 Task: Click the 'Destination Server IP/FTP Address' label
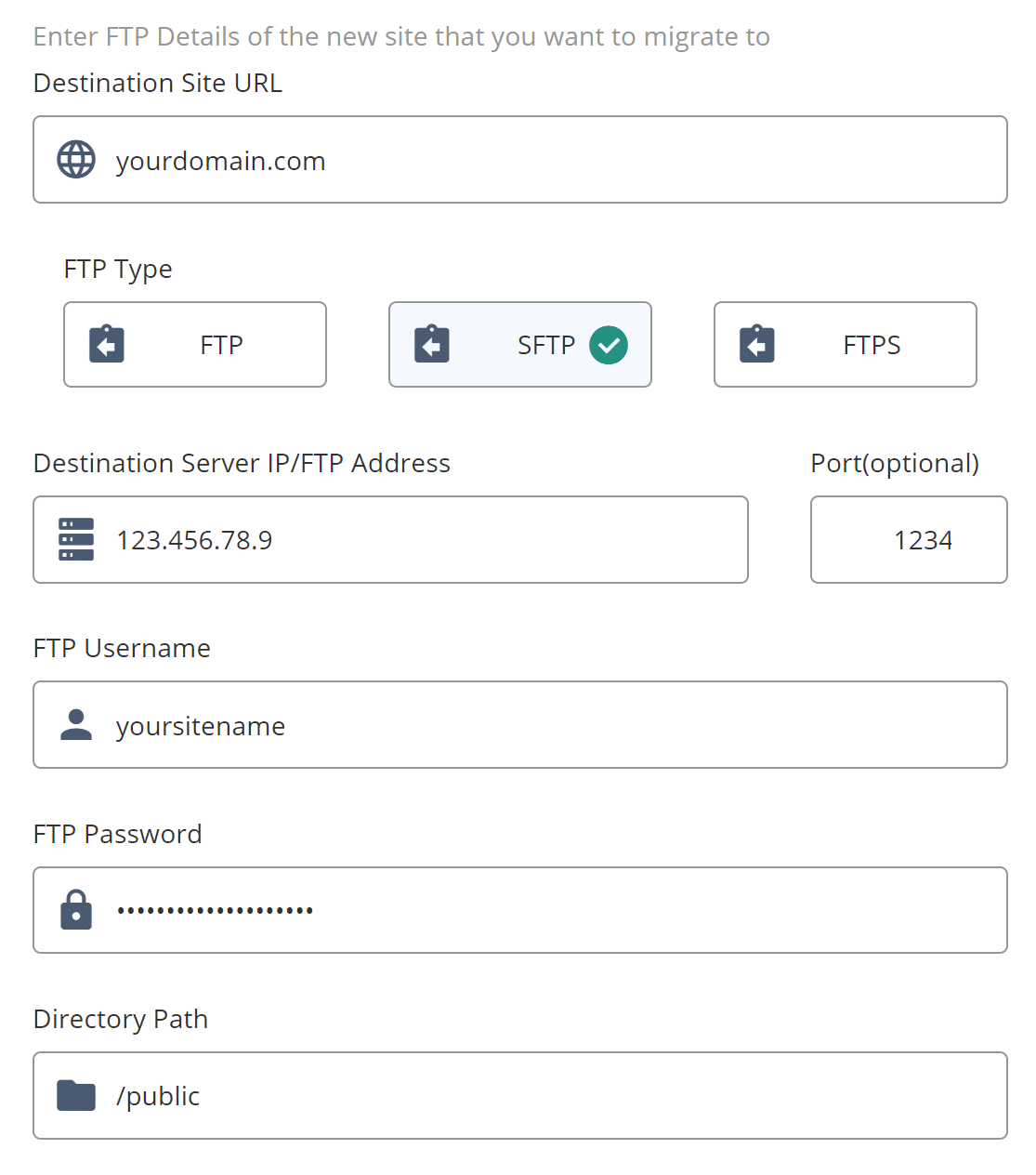(242, 463)
